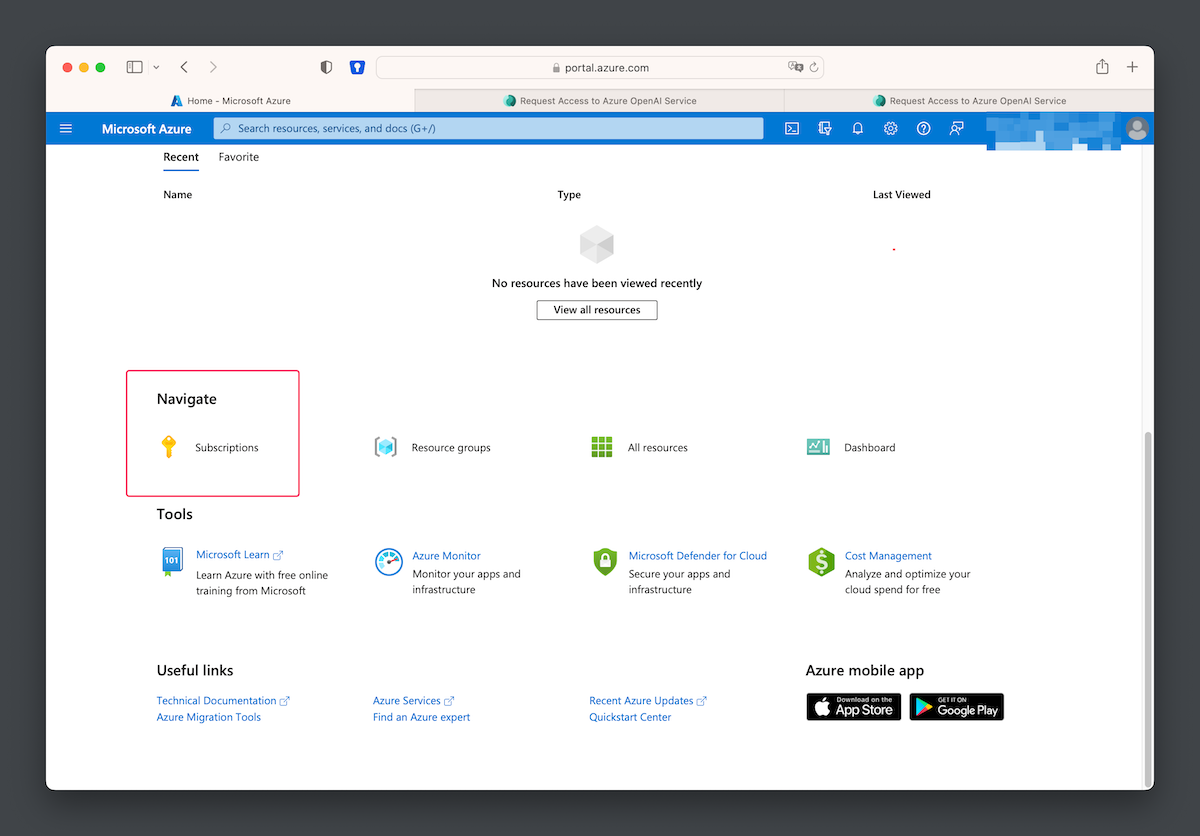This screenshot has height=836, width=1200.
Task: Open Microsoft Defender for Cloud link
Action: pos(698,556)
